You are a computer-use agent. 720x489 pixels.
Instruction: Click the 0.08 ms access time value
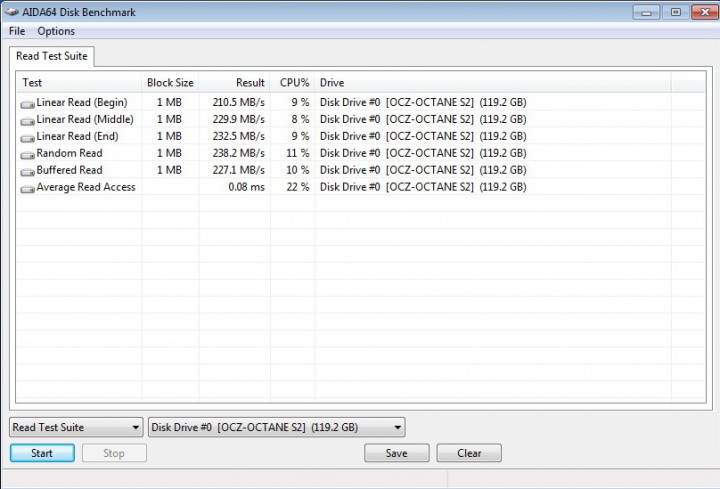point(247,187)
